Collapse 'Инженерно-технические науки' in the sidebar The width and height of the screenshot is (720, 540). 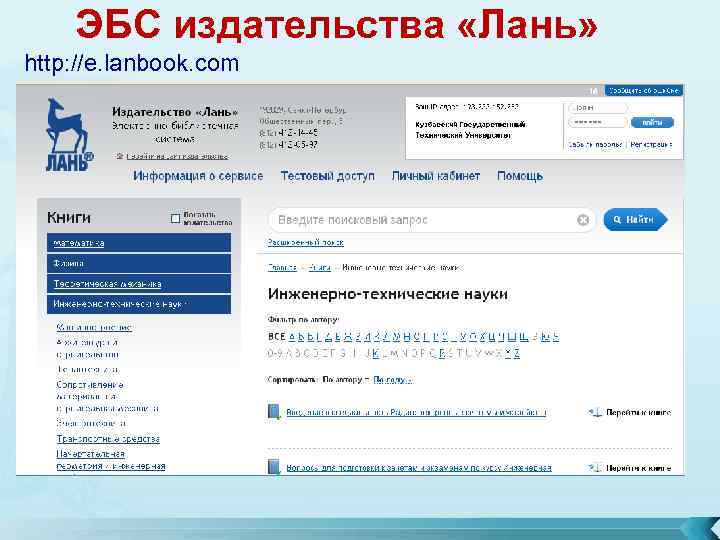point(139,304)
